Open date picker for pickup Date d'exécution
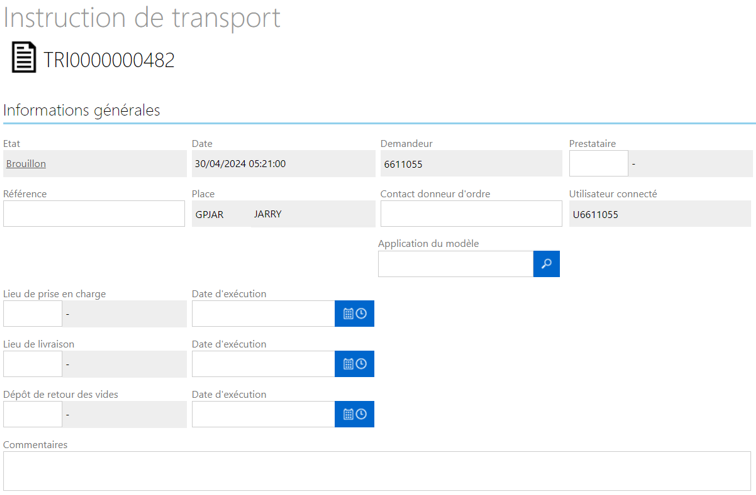The width and height of the screenshot is (756, 495). [x=354, y=314]
